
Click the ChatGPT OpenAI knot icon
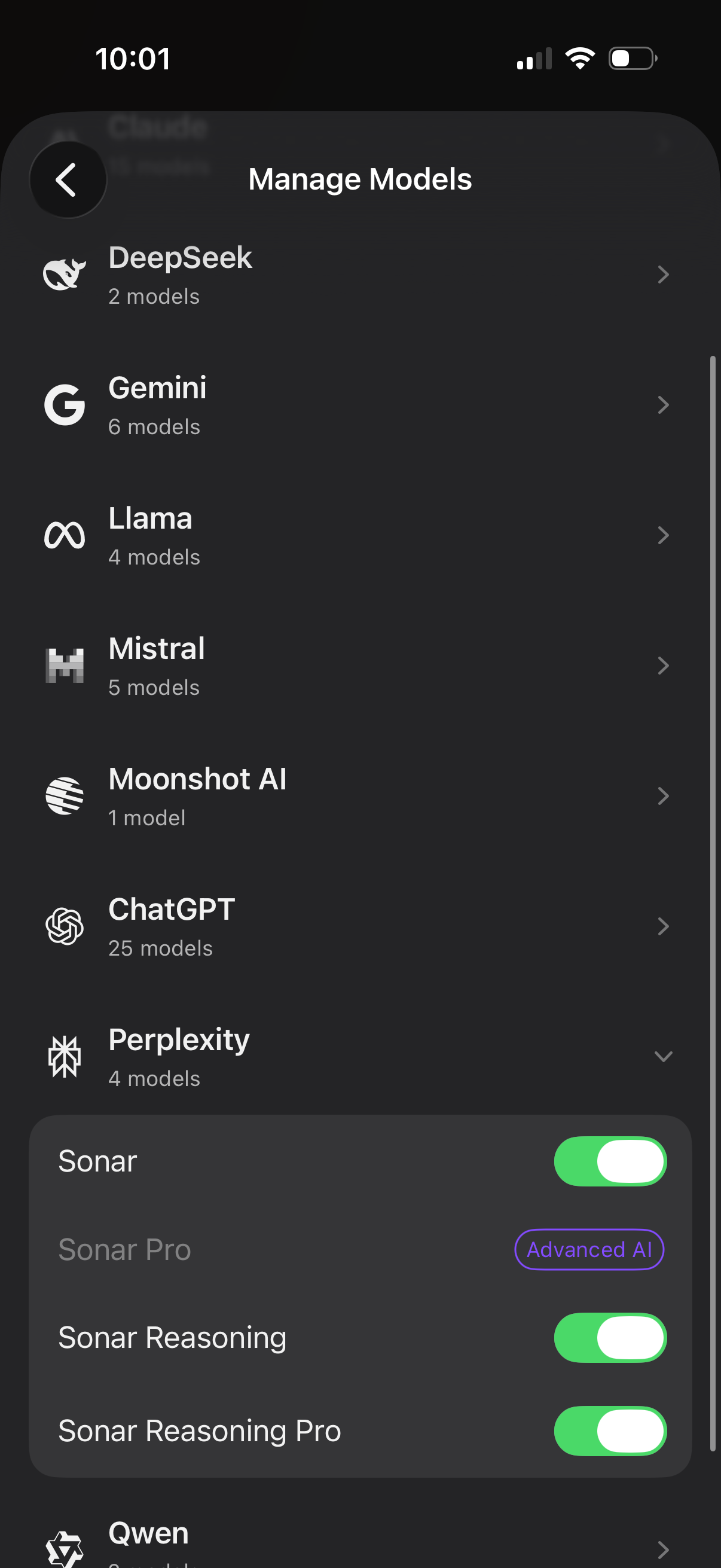[x=65, y=926]
